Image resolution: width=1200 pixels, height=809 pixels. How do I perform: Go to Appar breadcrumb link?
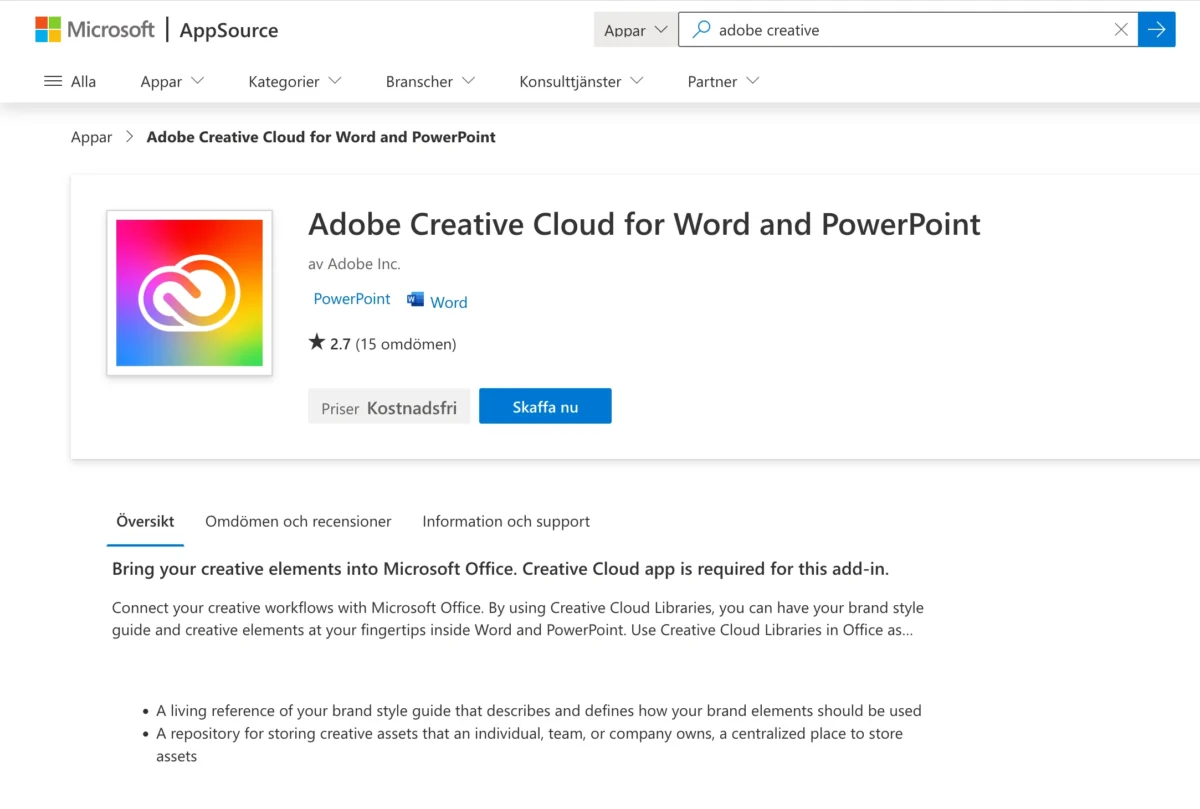point(91,137)
